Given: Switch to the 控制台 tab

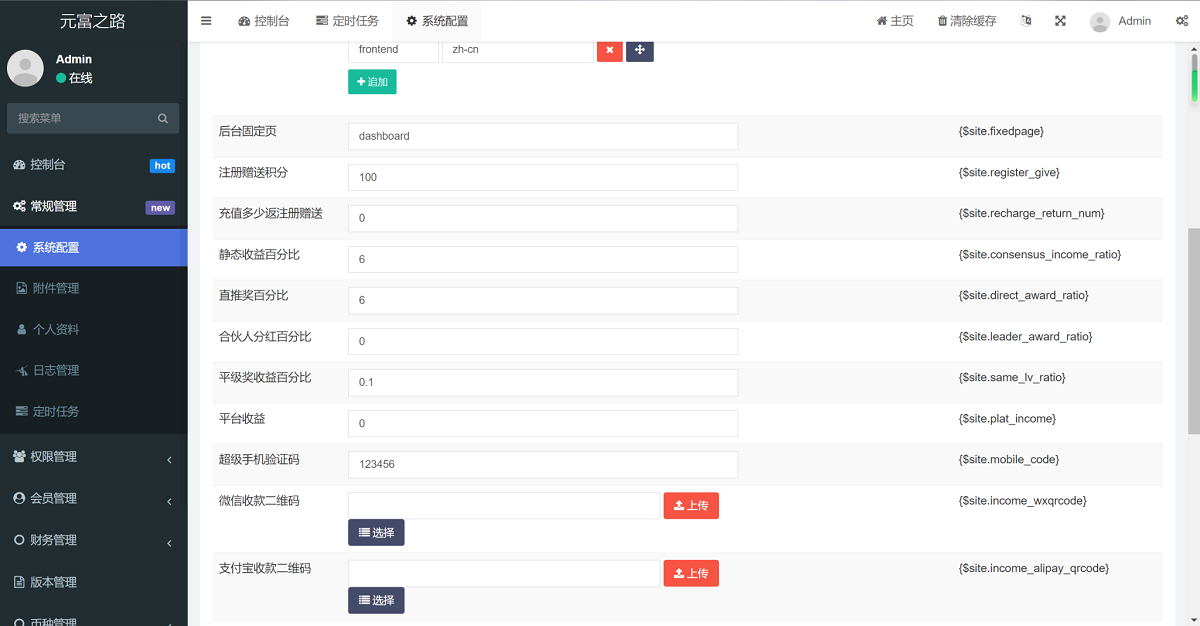Looking at the screenshot, I should coord(264,21).
